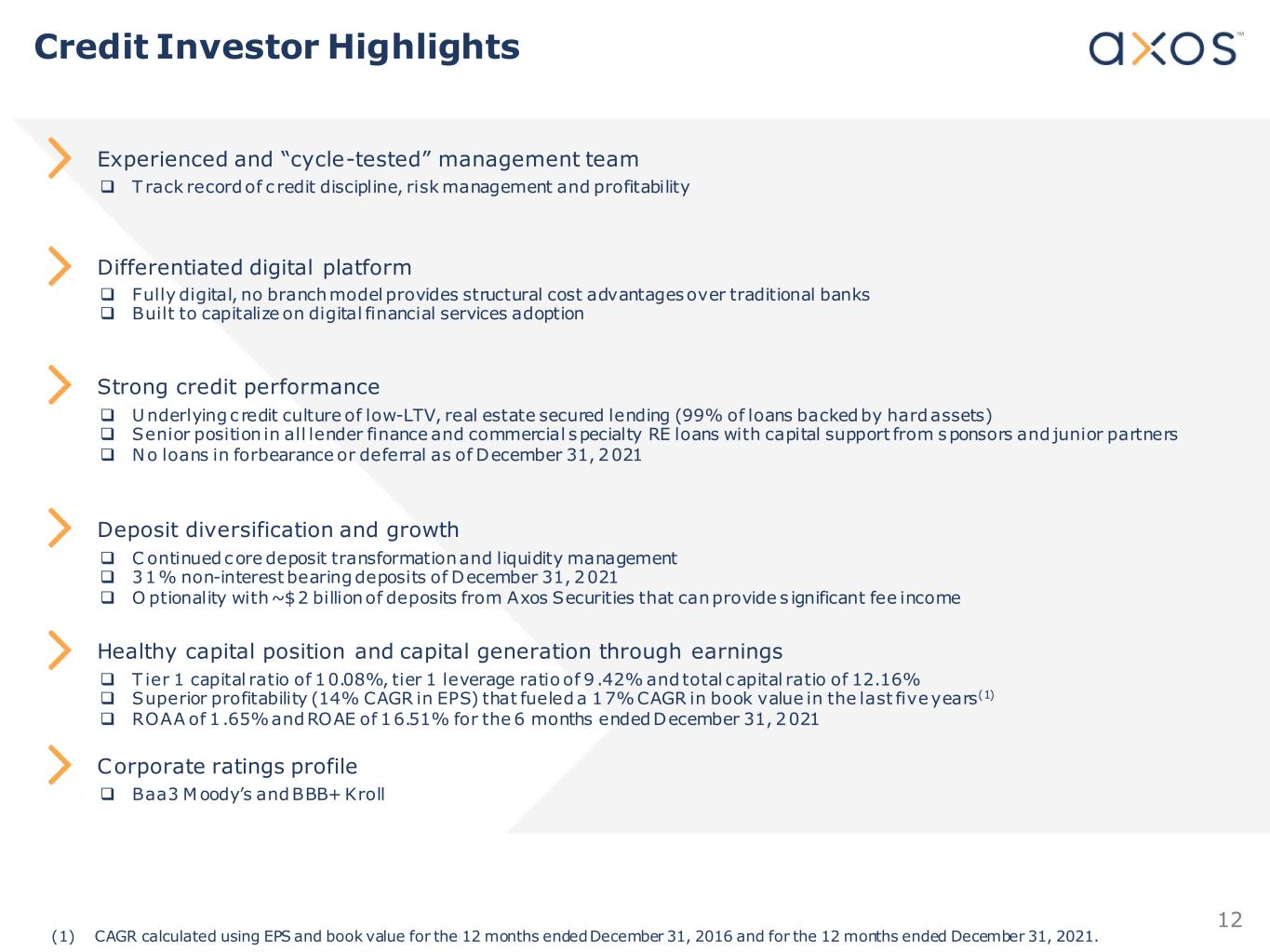Click checkbox bullet before Baa3 Moody's line

[x=107, y=795]
